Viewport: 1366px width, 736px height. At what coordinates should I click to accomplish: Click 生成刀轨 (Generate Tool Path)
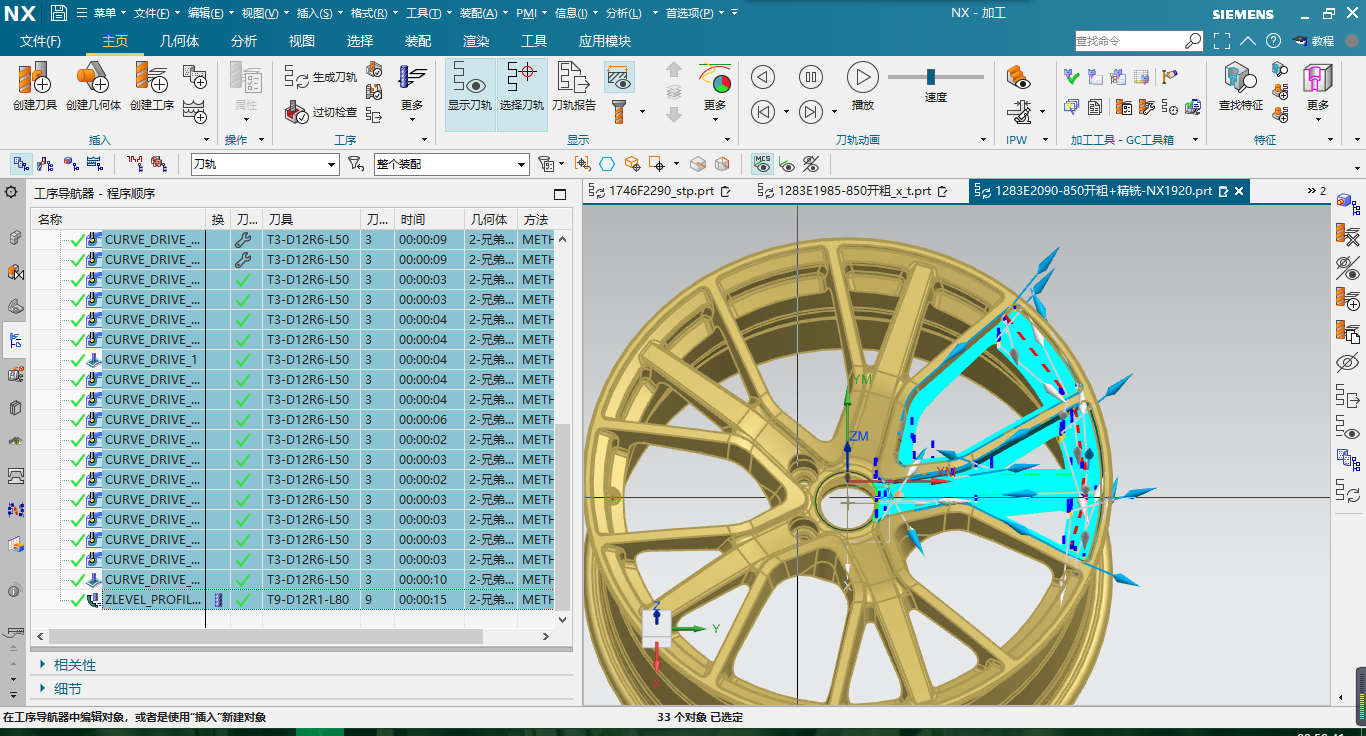(x=321, y=77)
